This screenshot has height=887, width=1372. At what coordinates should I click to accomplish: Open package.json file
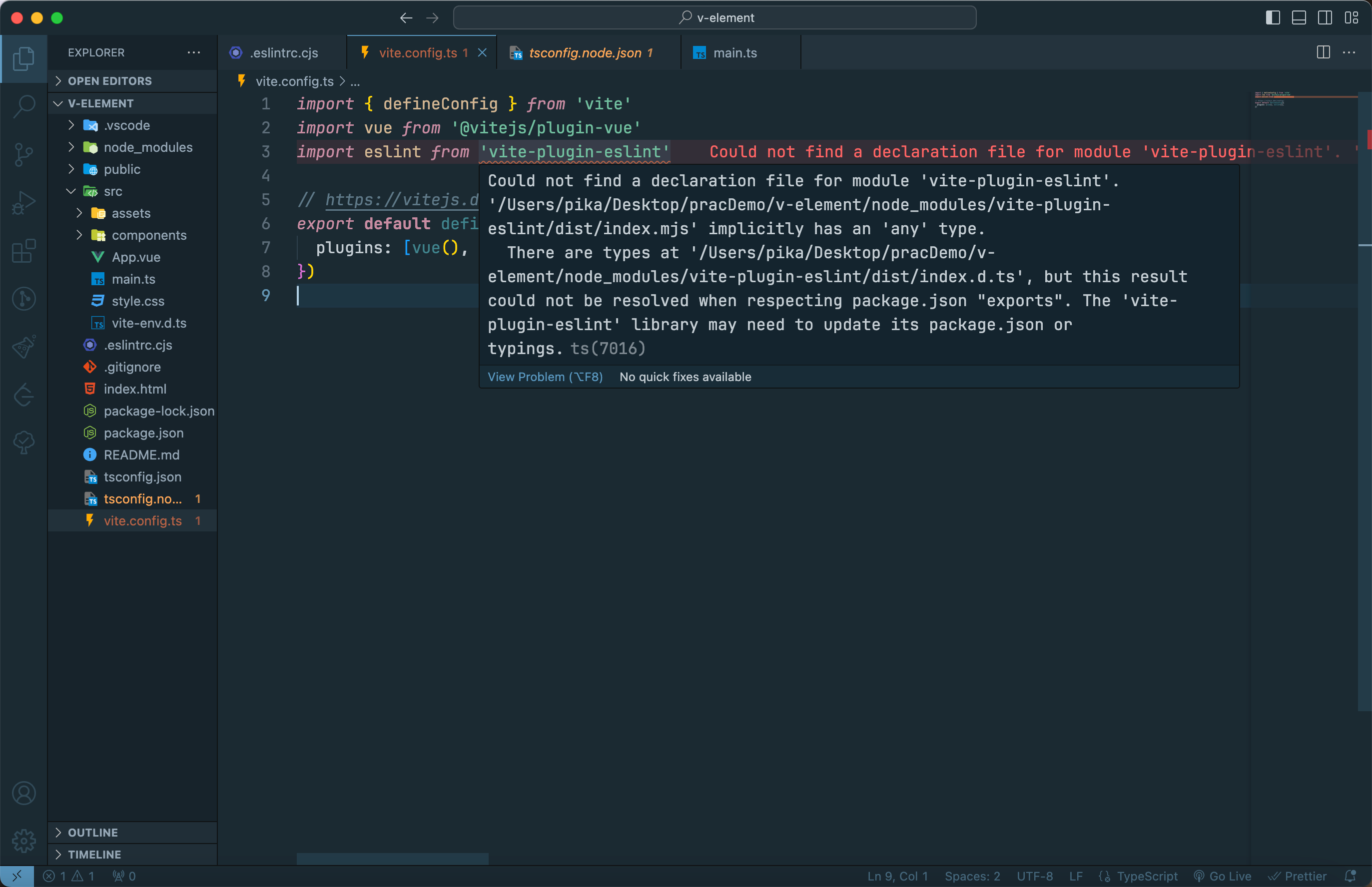pos(132,433)
